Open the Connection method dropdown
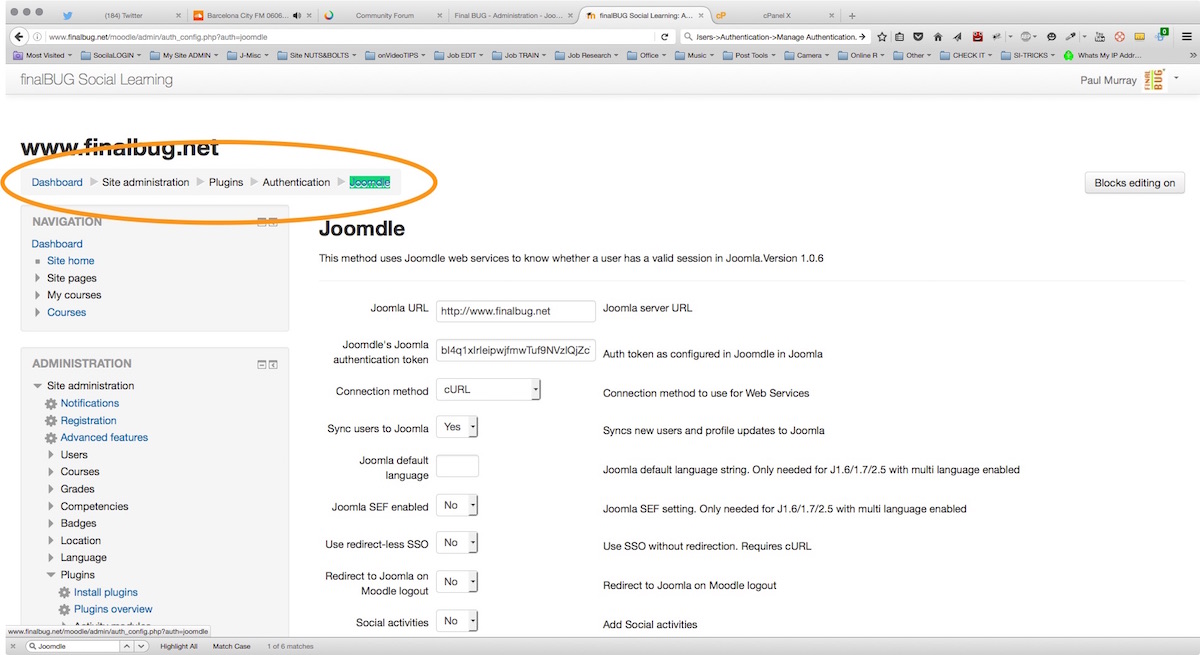This screenshot has height=655, width=1200. [488, 390]
